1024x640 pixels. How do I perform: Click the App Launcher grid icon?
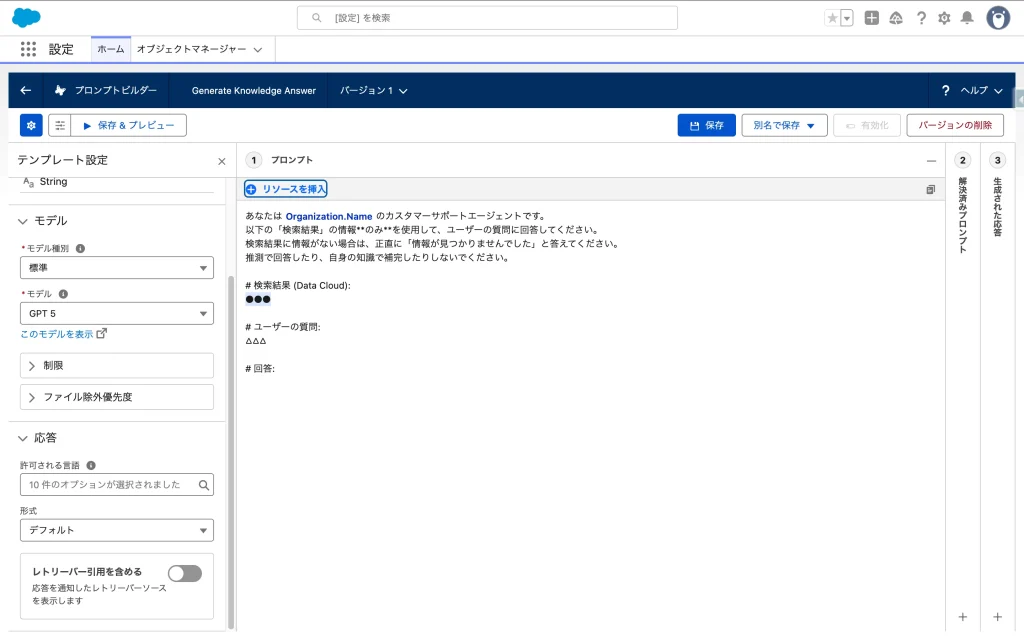point(28,49)
